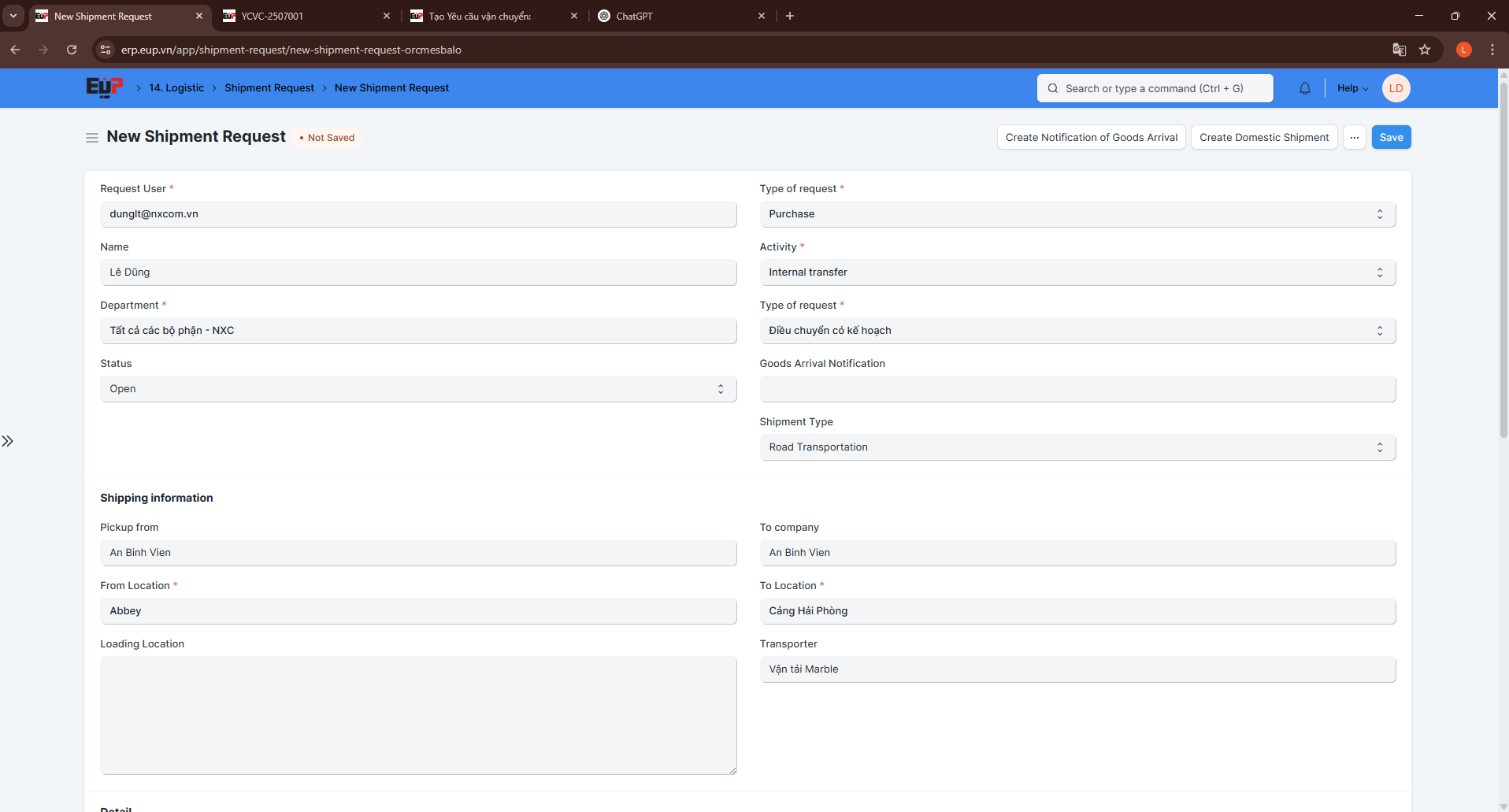The image size is (1509, 812).
Task: Open the Help menu
Action: click(x=1352, y=88)
